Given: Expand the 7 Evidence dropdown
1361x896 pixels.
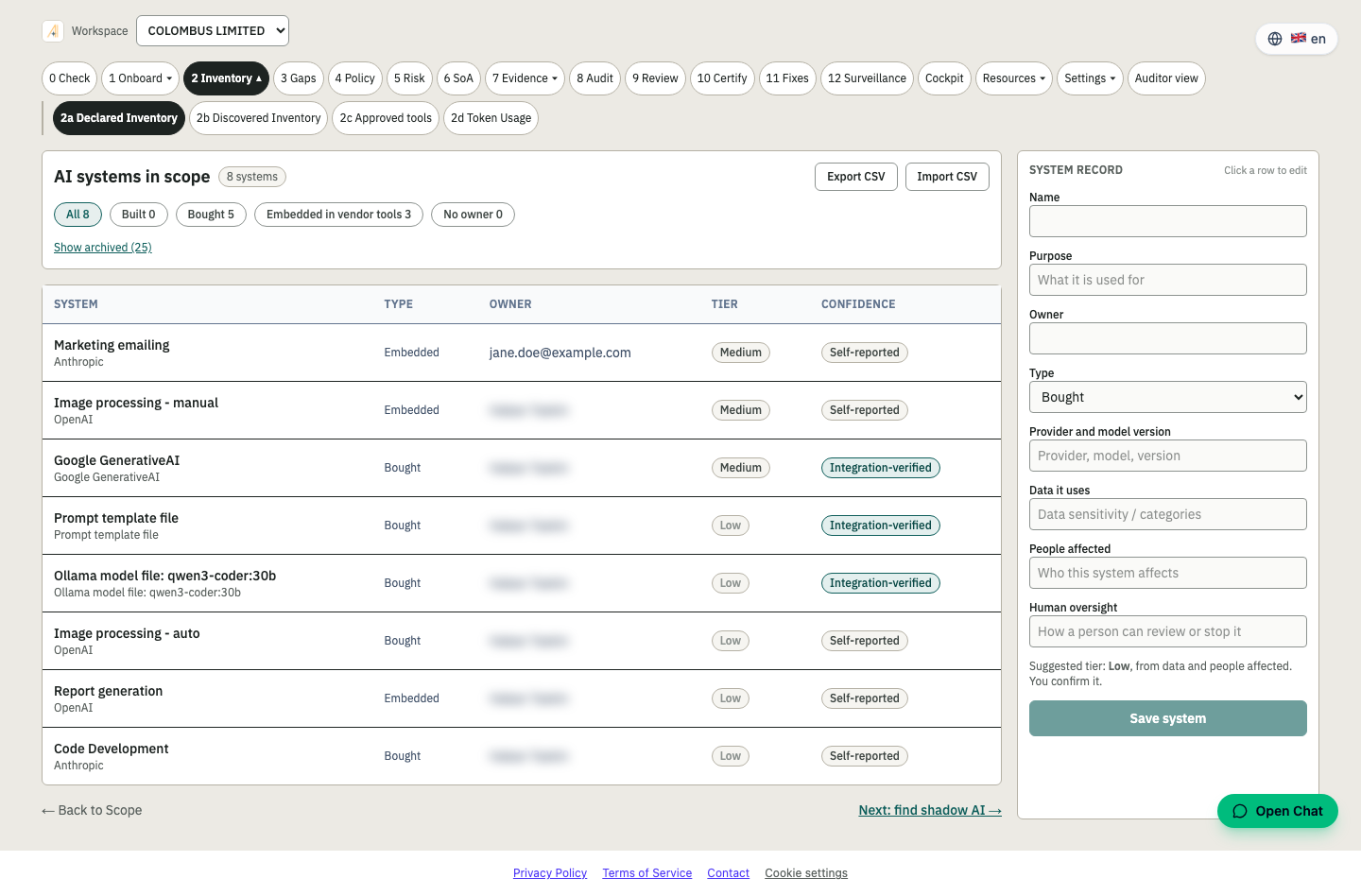Looking at the screenshot, I should tap(525, 78).
